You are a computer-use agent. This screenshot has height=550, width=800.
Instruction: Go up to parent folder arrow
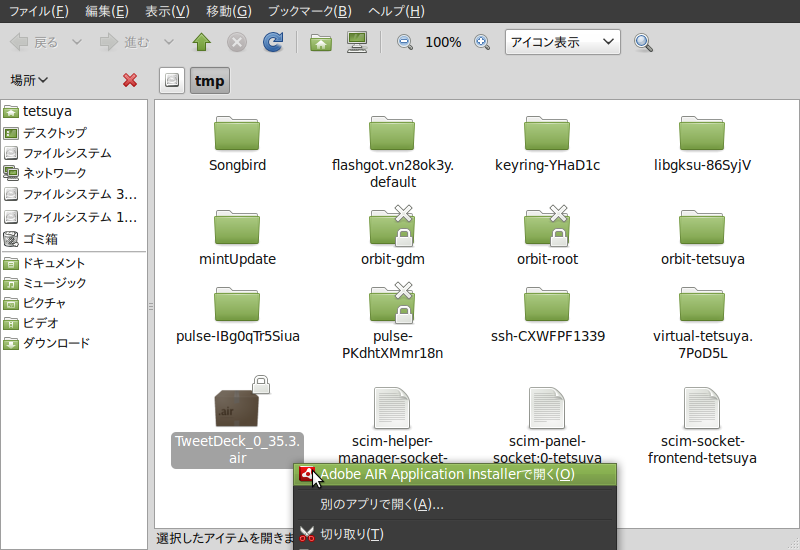tap(202, 42)
